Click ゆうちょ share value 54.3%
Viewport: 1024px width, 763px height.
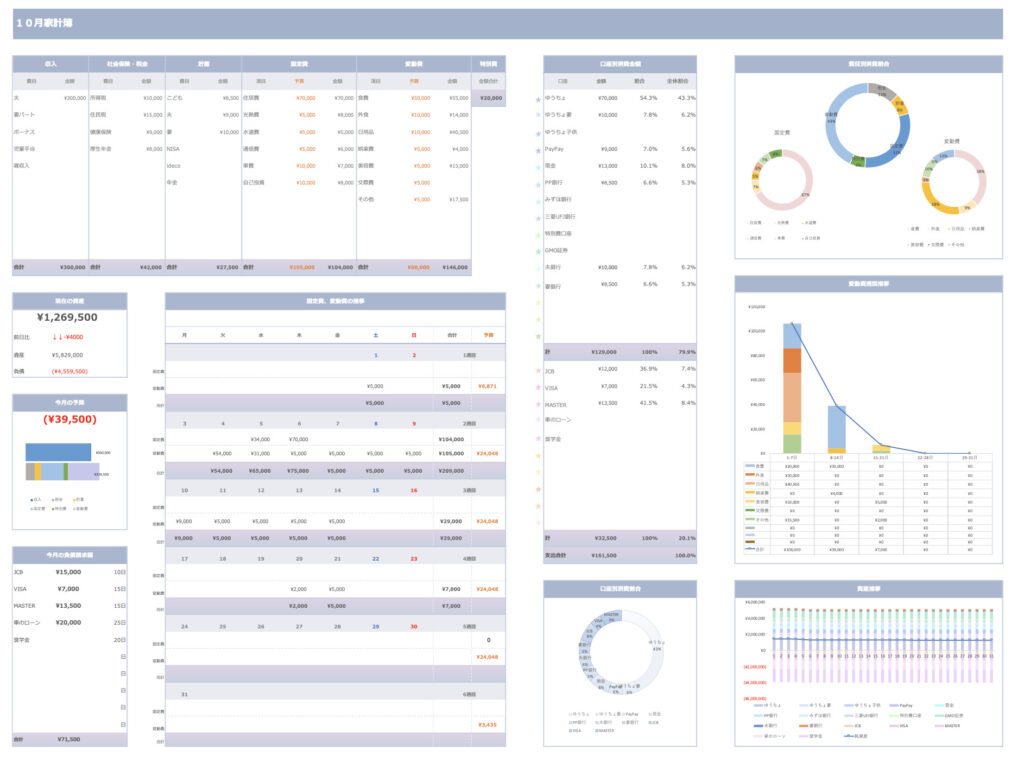pyautogui.click(x=648, y=98)
